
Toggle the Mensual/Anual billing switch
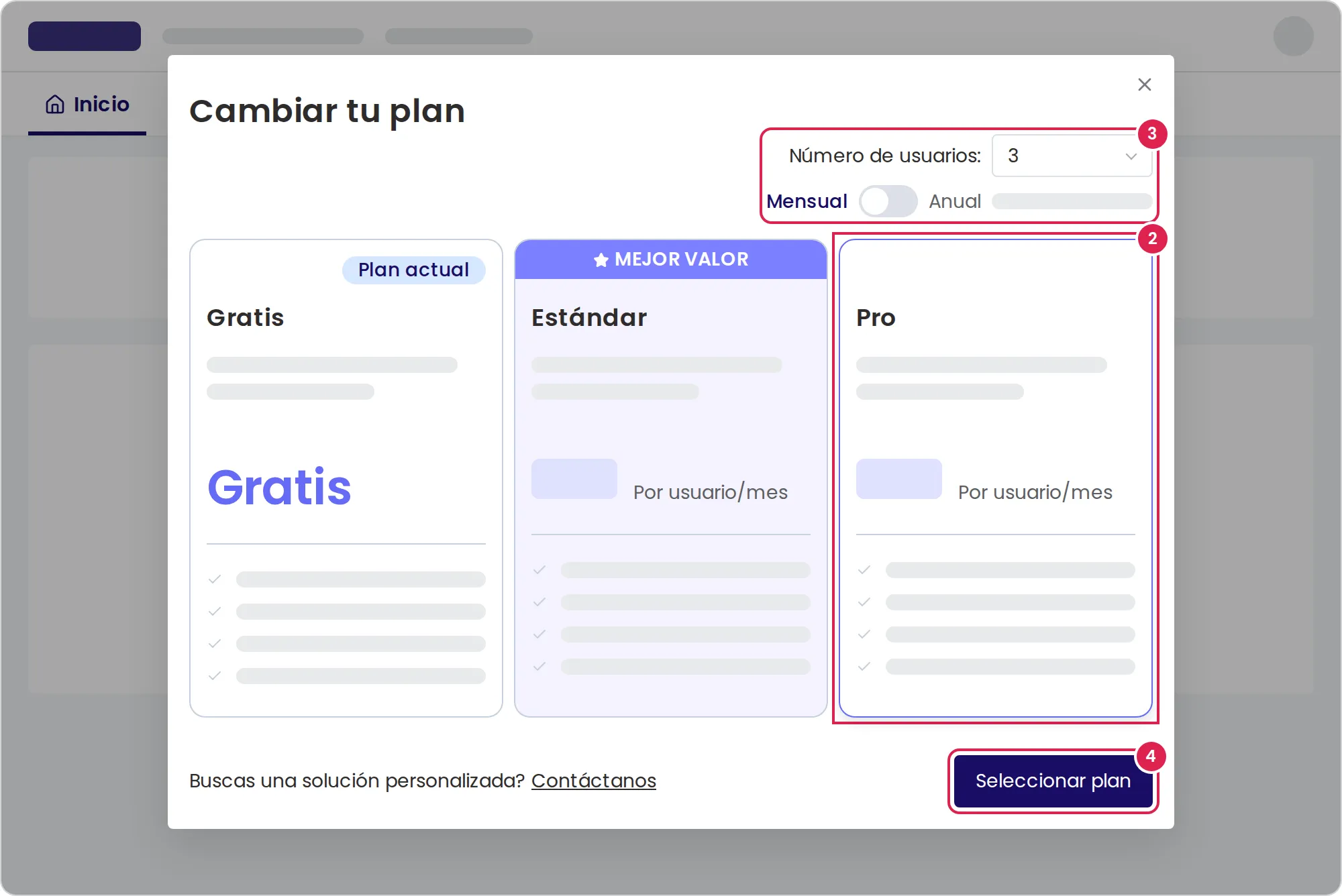(x=888, y=201)
